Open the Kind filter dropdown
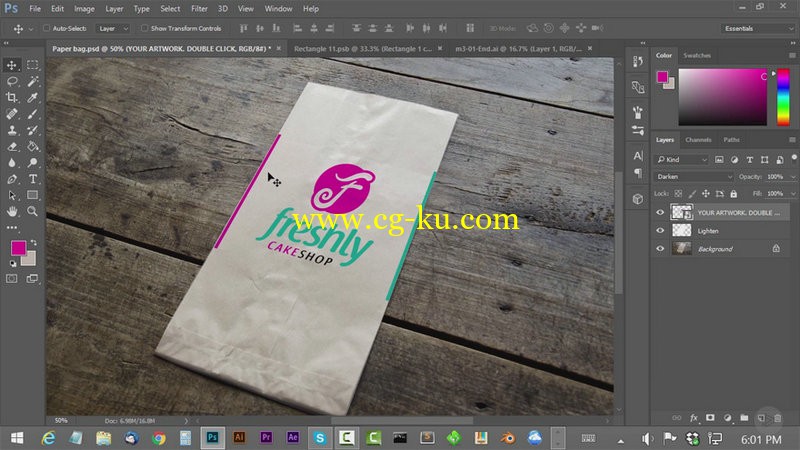Viewport: 800px width, 450px height. [682, 160]
